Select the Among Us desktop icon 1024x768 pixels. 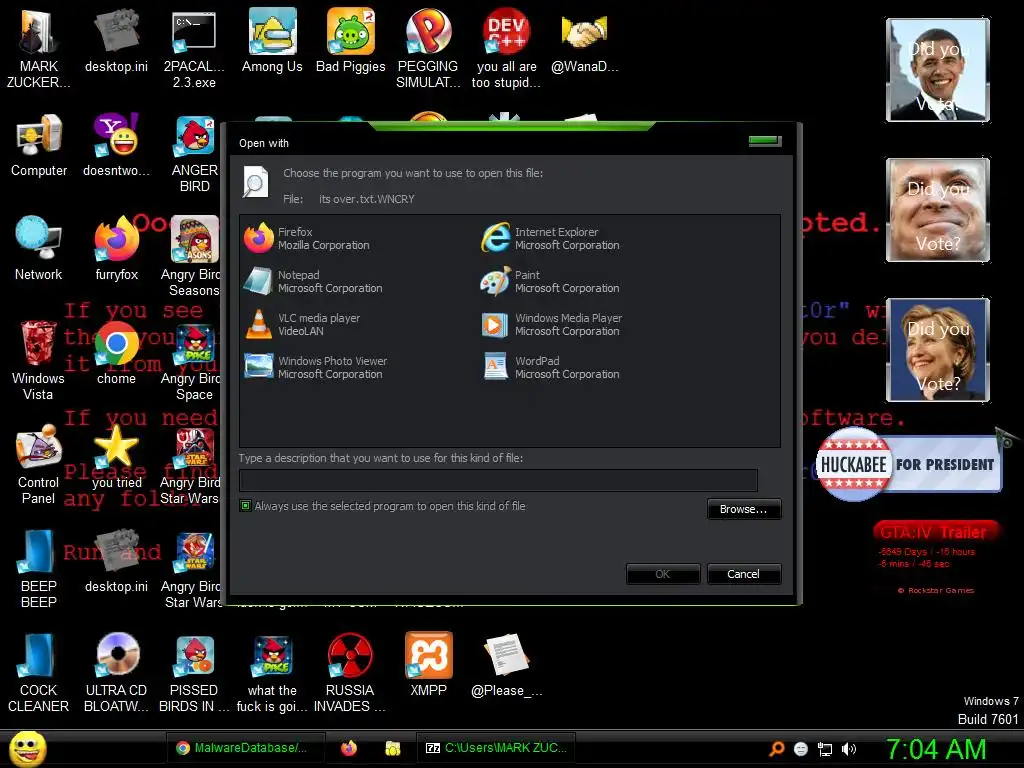(272, 41)
